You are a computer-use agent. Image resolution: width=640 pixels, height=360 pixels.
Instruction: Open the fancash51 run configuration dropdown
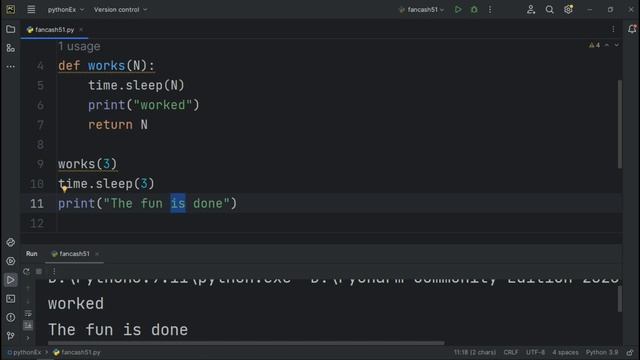[x=422, y=9]
